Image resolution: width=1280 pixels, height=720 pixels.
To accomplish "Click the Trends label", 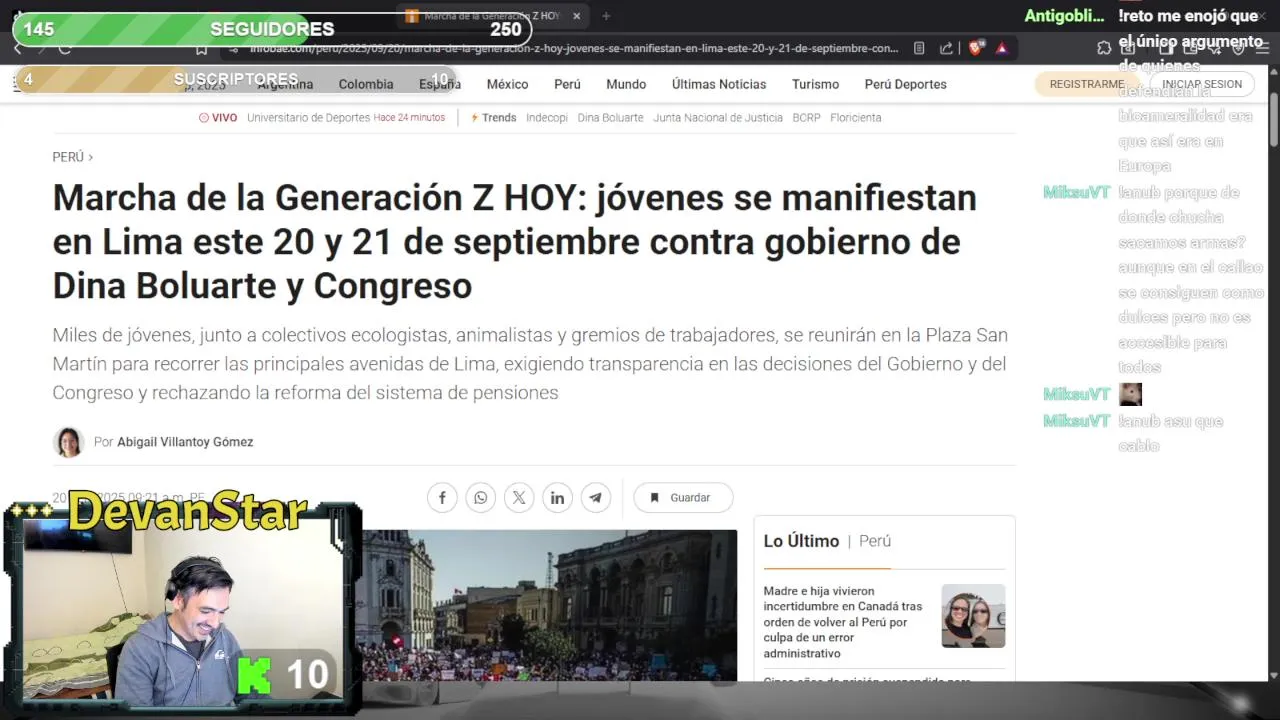I will [493, 117].
